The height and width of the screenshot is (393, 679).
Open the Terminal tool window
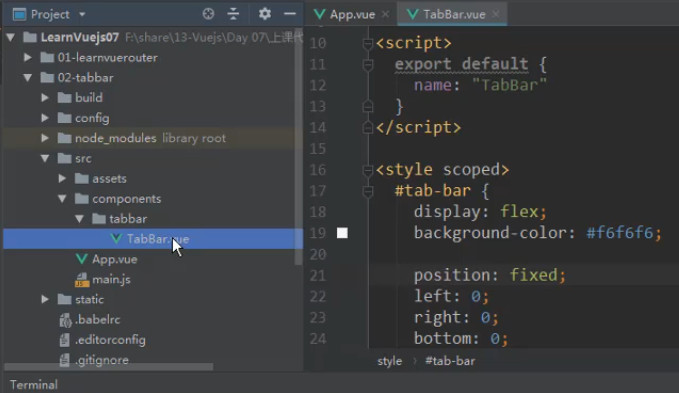[x=33, y=385]
